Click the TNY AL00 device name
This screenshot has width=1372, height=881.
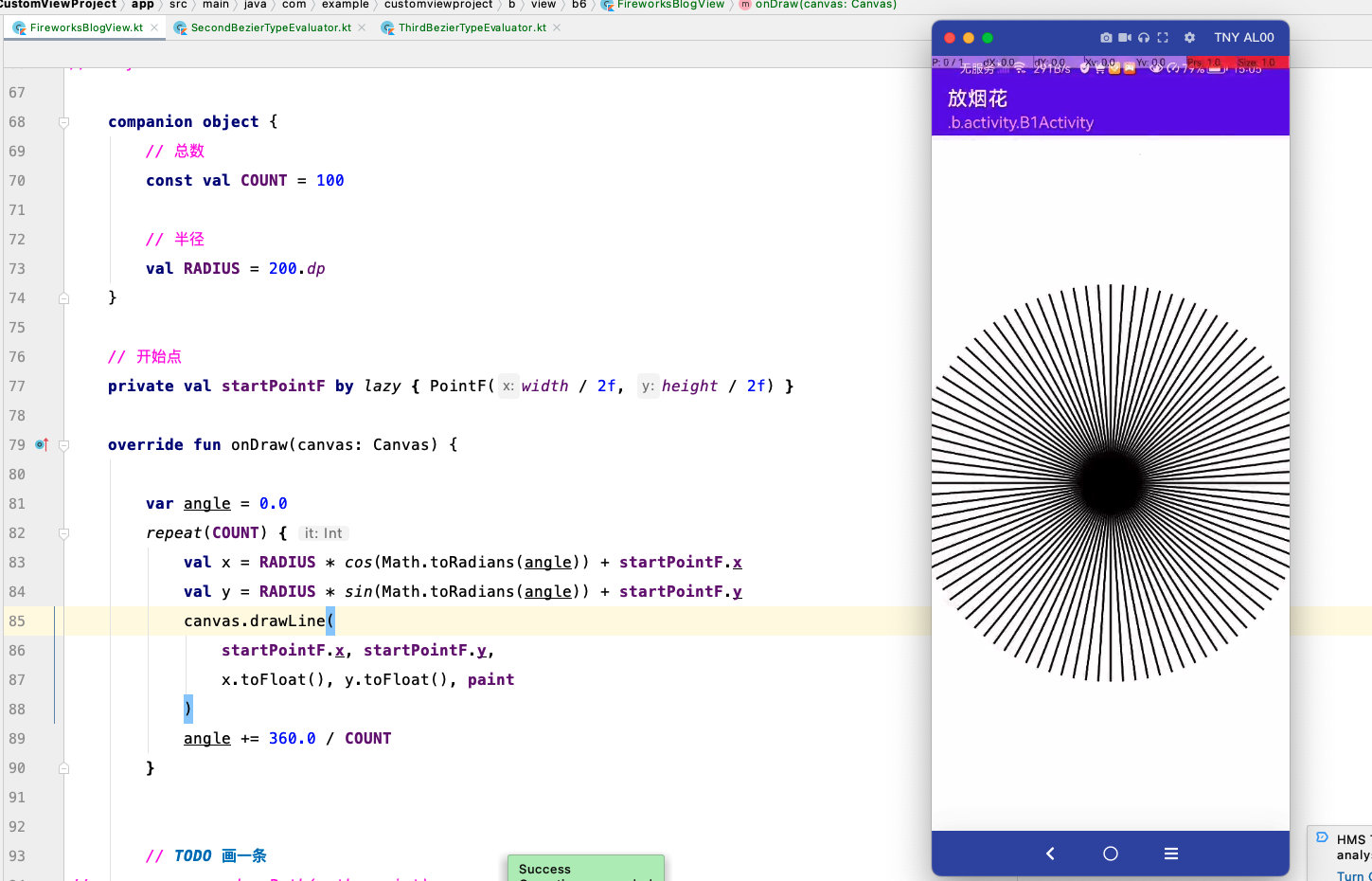point(1244,38)
